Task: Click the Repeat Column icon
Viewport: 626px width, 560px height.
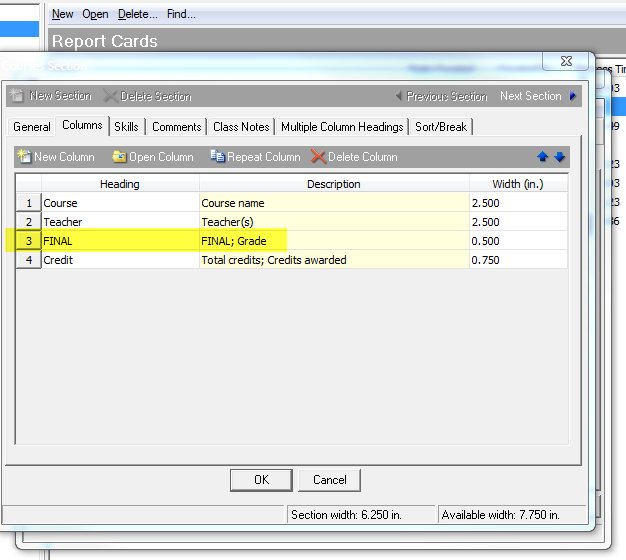Action: 218,156
